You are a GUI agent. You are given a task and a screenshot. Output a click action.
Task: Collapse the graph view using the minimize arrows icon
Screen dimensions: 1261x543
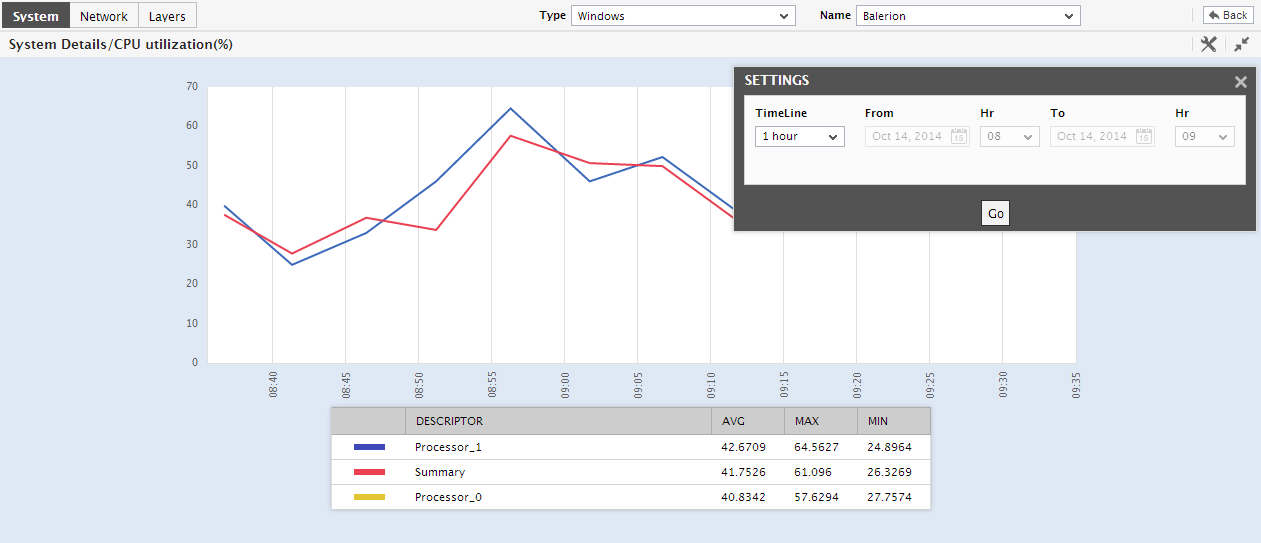click(x=1241, y=44)
